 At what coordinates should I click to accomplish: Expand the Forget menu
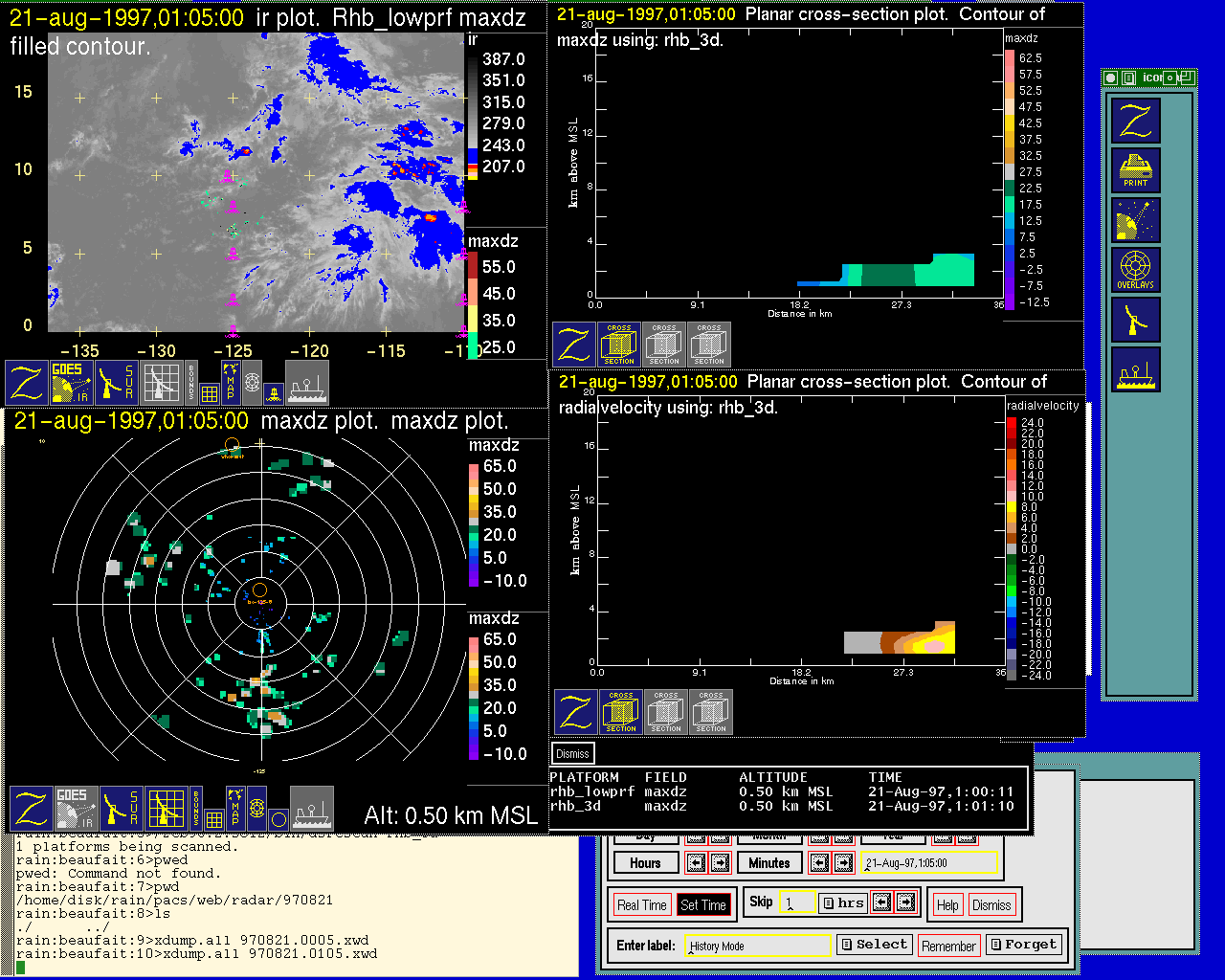pos(1022,945)
